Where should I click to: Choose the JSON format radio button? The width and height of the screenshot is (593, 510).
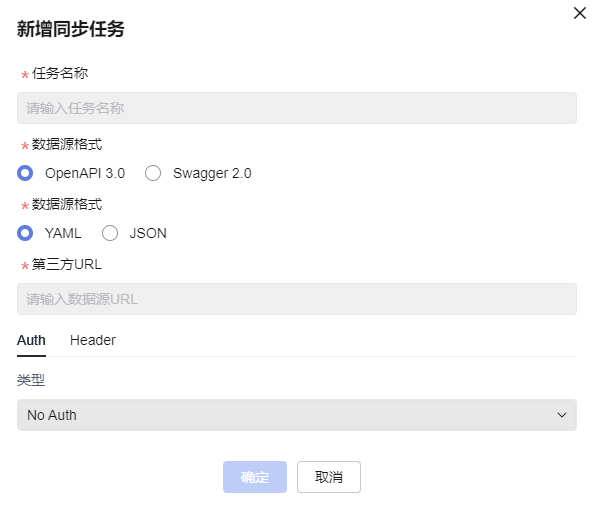tap(110, 233)
